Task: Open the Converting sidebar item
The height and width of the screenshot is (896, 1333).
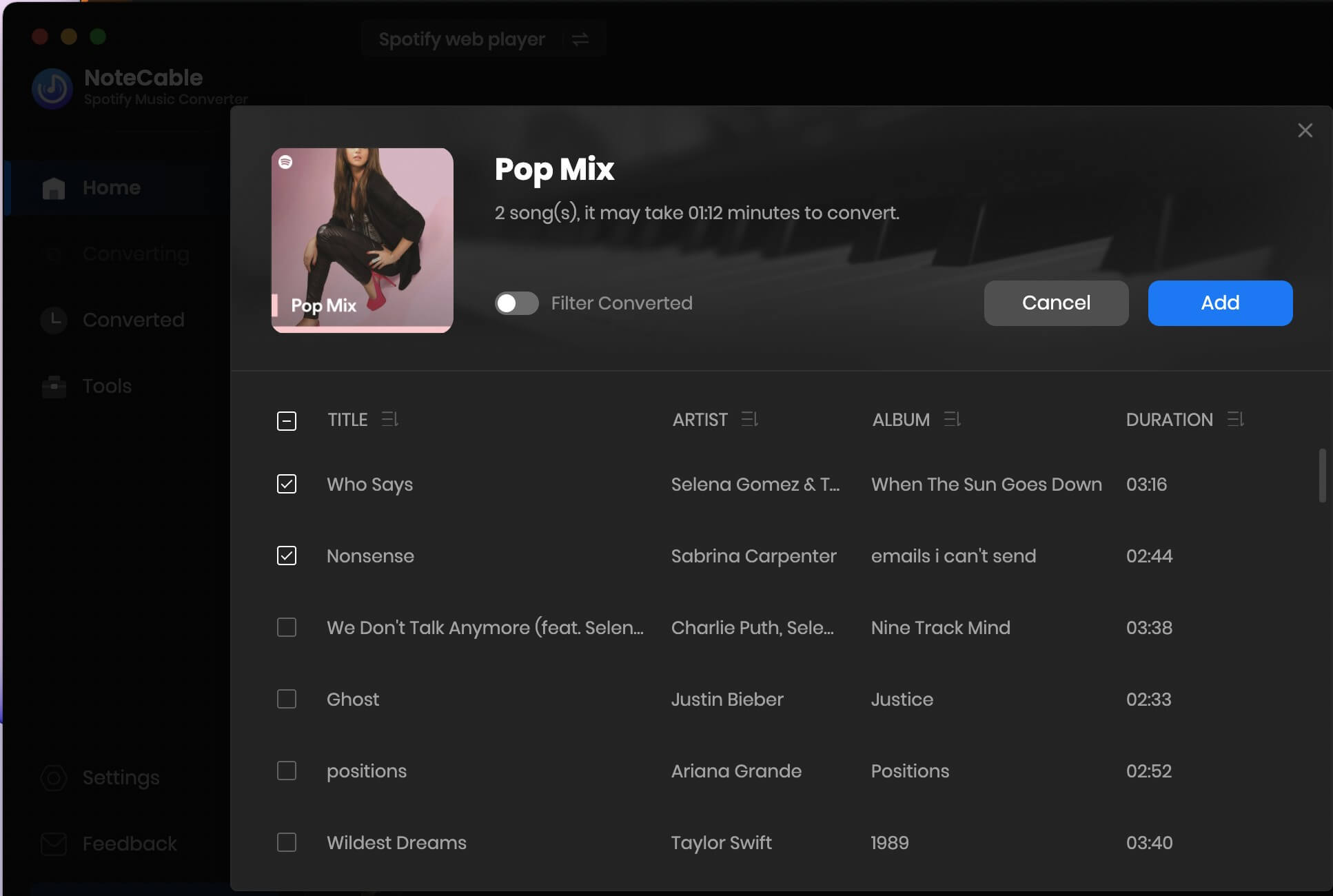Action: [117, 254]
